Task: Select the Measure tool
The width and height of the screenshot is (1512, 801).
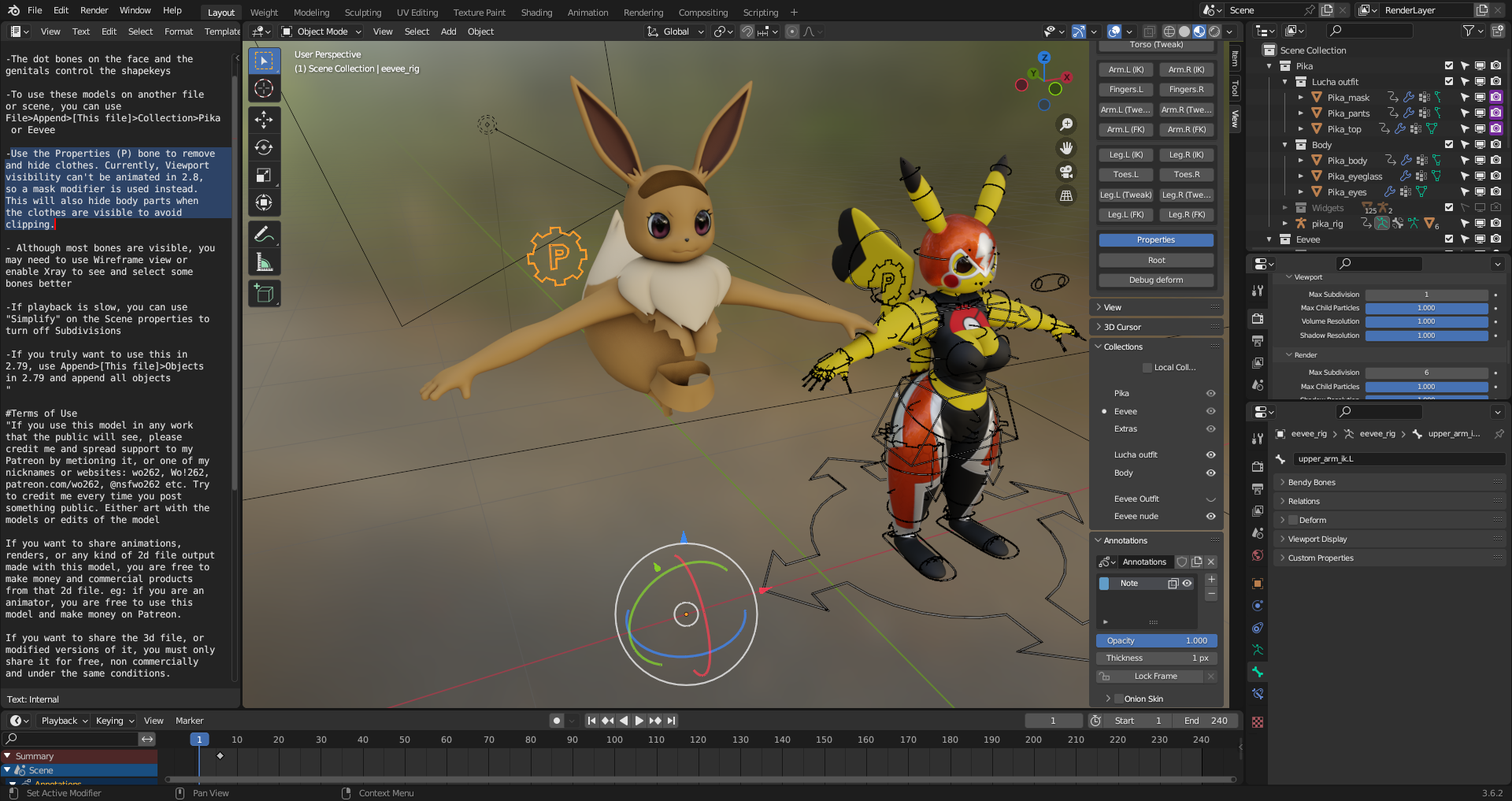Action: click(x=264, y=262)
